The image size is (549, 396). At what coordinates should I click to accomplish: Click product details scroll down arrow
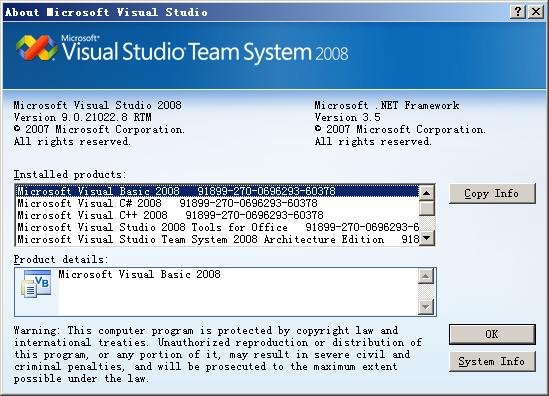click(426, 307)
